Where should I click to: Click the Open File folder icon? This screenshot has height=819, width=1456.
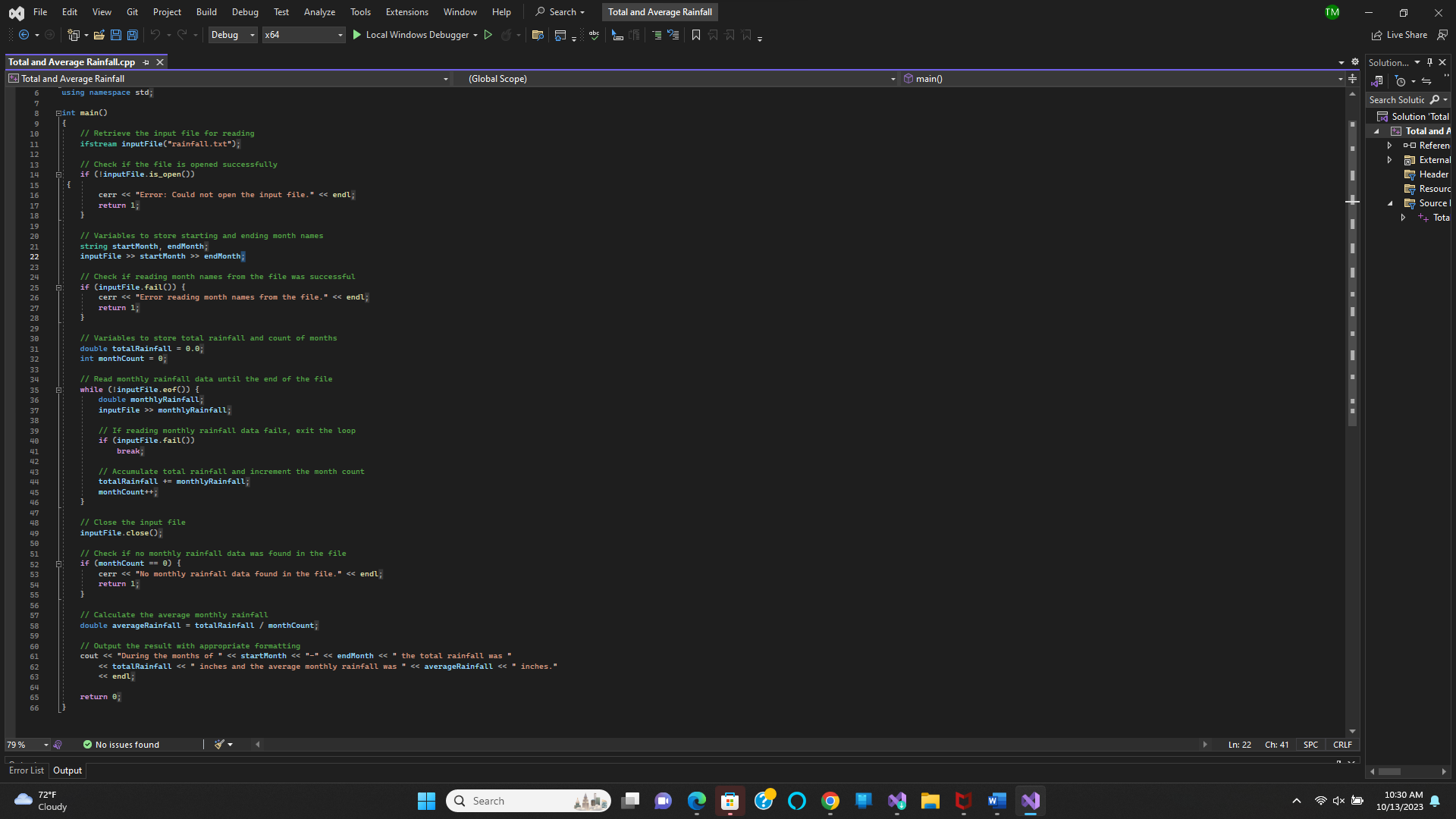(x=99, y=35)
